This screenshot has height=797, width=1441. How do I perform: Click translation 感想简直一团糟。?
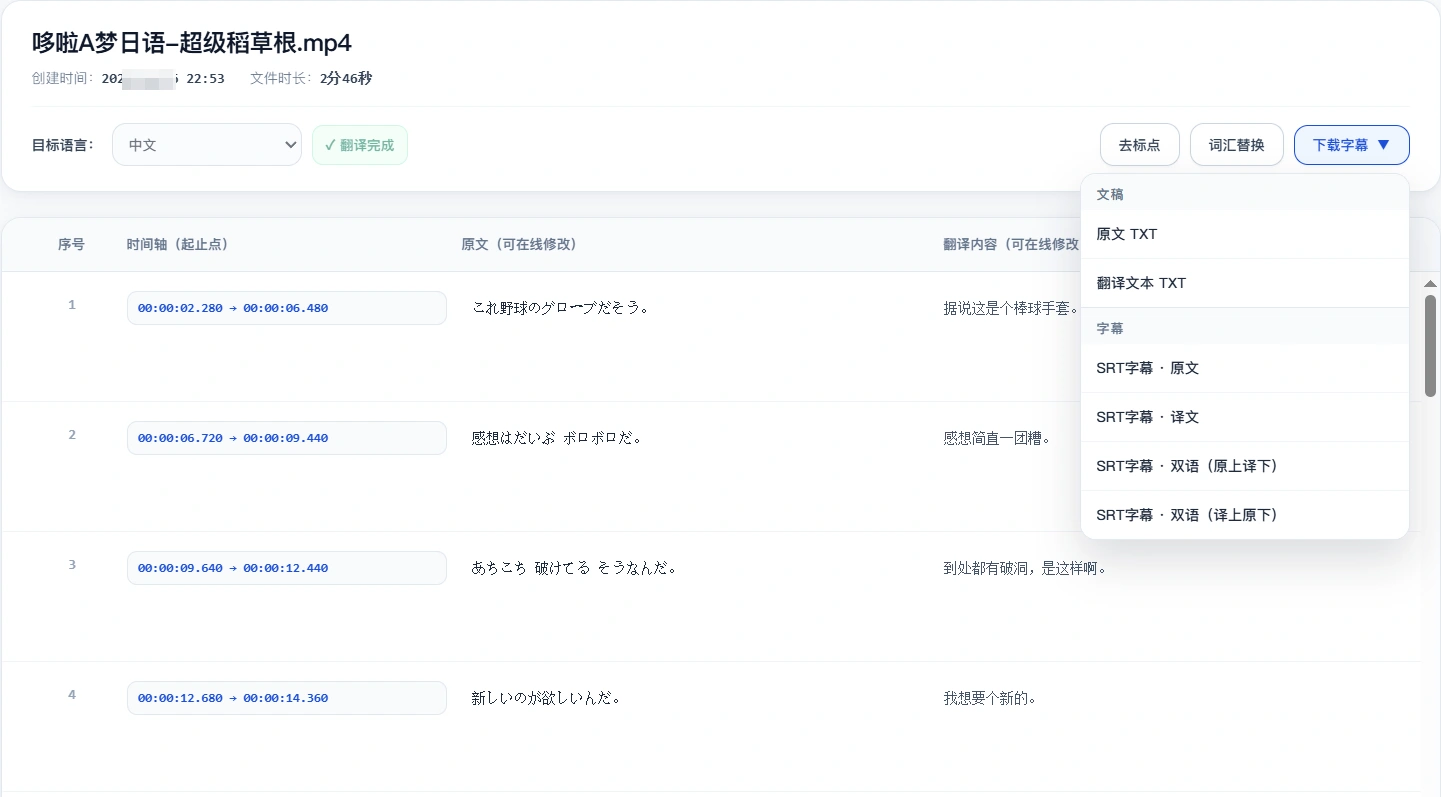997,438
